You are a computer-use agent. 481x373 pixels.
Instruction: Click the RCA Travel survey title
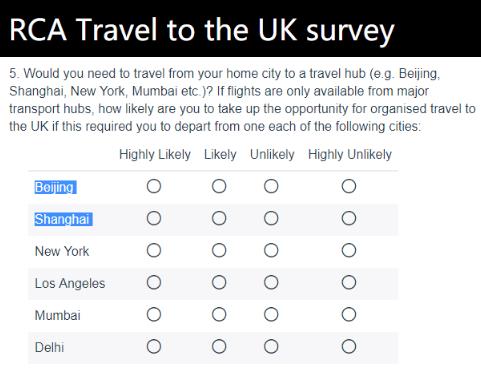click(x=202, y=31)
